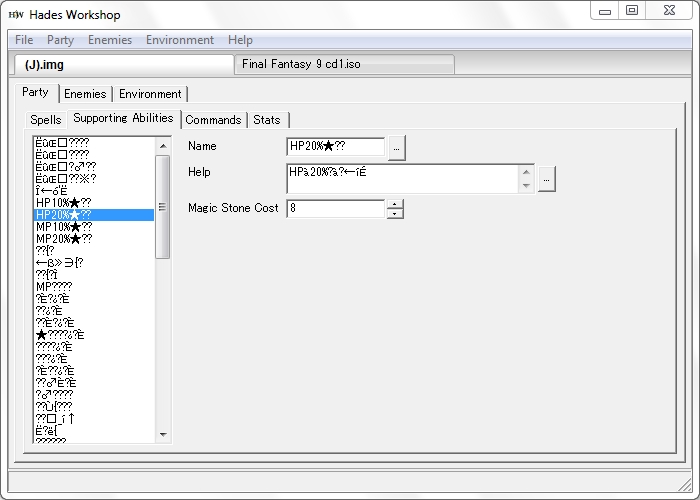The image size is (700, 500).
Task: Select HP10%★?? in ability list
Action: [94, 203]
